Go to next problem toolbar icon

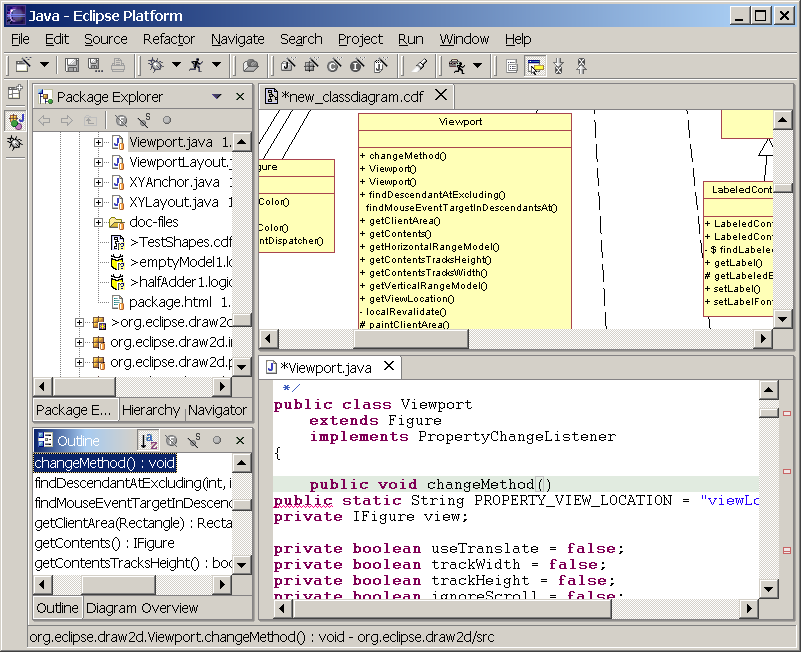click(558, 66)
